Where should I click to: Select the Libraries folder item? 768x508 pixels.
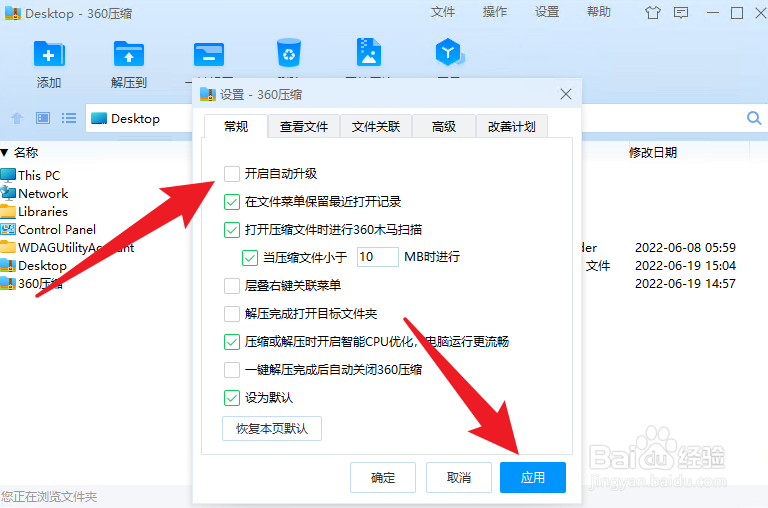coord(34,212)
